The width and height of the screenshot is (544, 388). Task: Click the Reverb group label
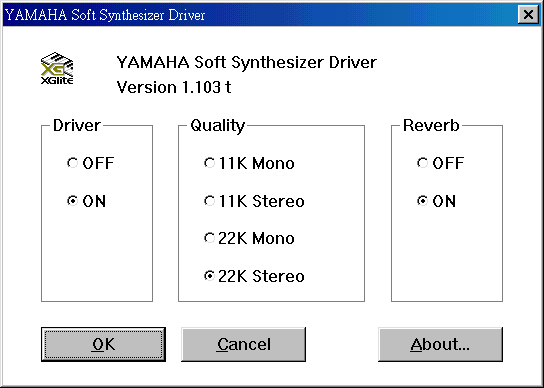click(x=431, y=125)
